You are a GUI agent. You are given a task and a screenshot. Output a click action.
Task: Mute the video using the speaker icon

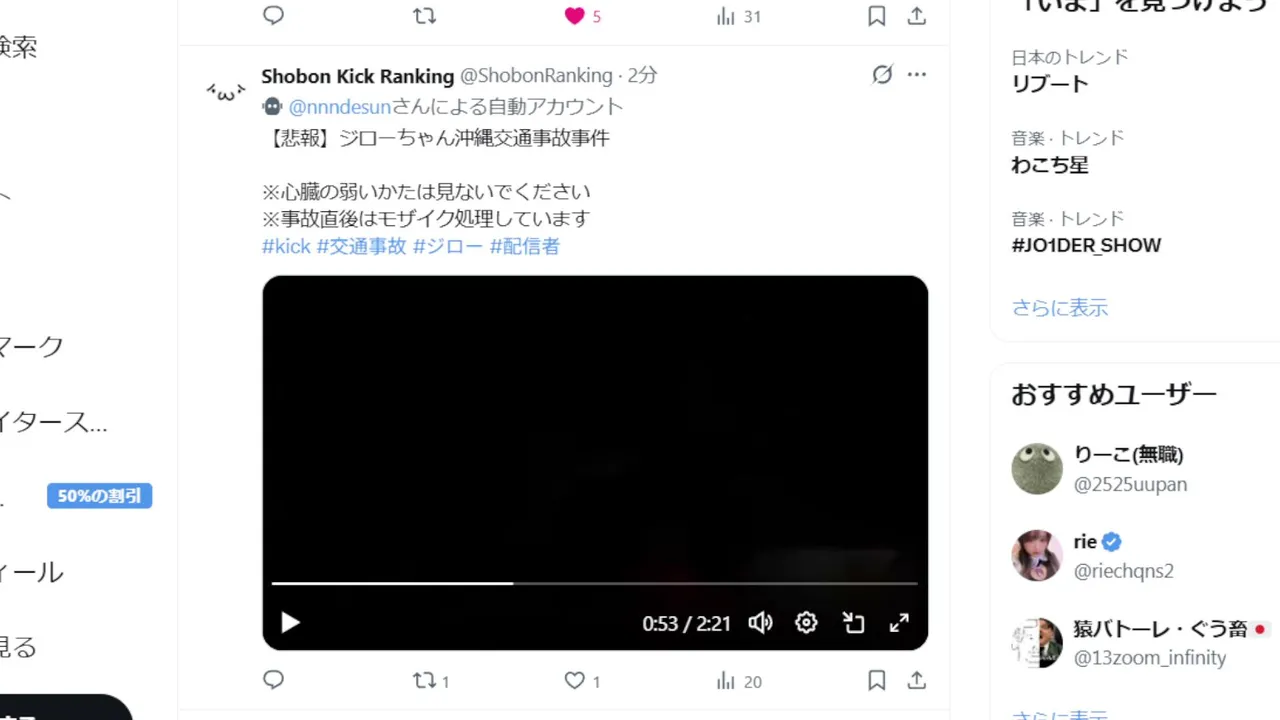(x=760, y=623)
